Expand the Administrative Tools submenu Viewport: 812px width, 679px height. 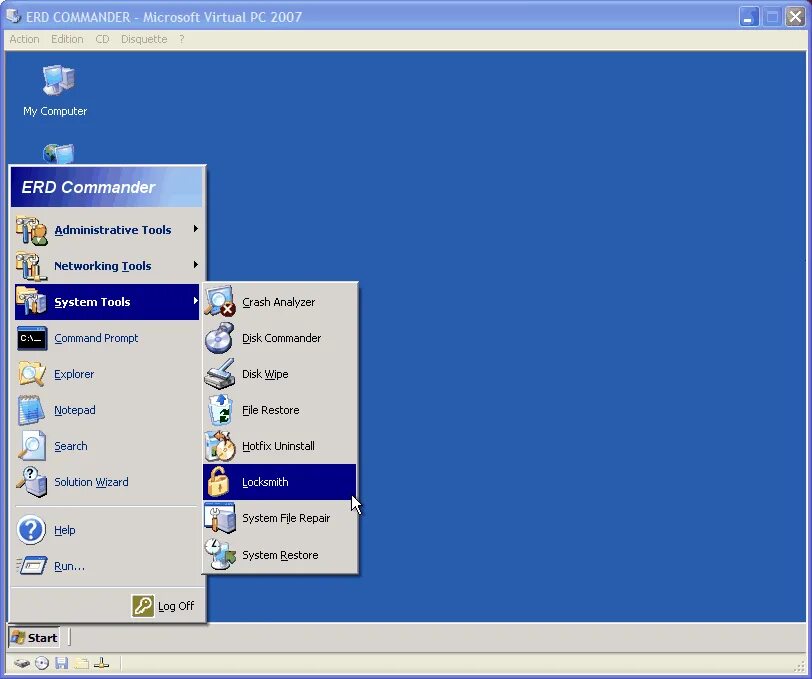pos(110,229)
